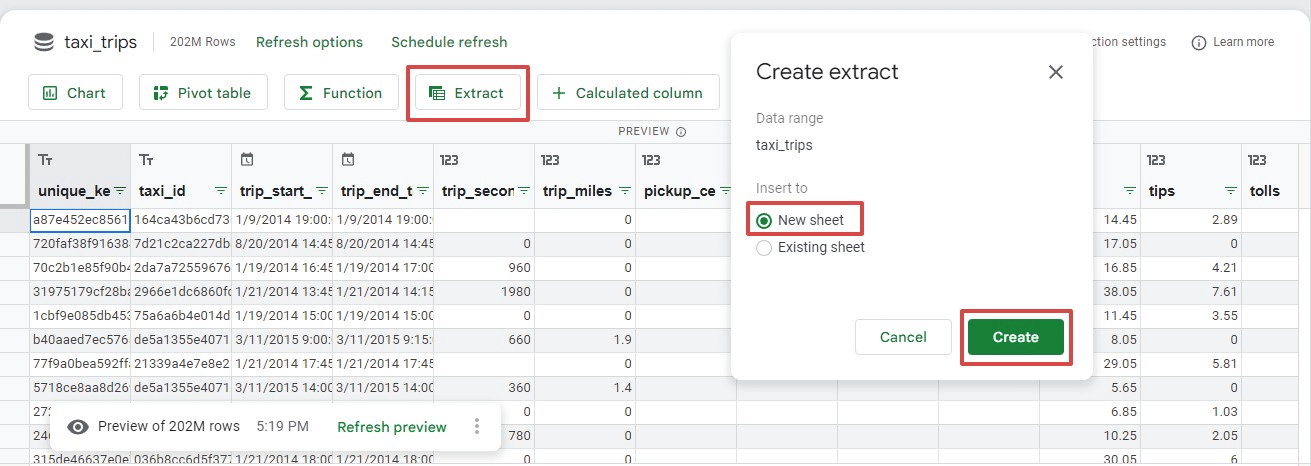Click the Schedule refresh link
The height and width of the screenshot is (466, 1311).
tap(449, 42)
